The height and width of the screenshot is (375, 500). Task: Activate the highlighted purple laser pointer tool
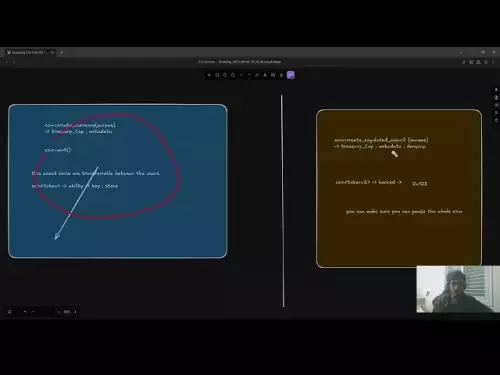click(291, 75)
